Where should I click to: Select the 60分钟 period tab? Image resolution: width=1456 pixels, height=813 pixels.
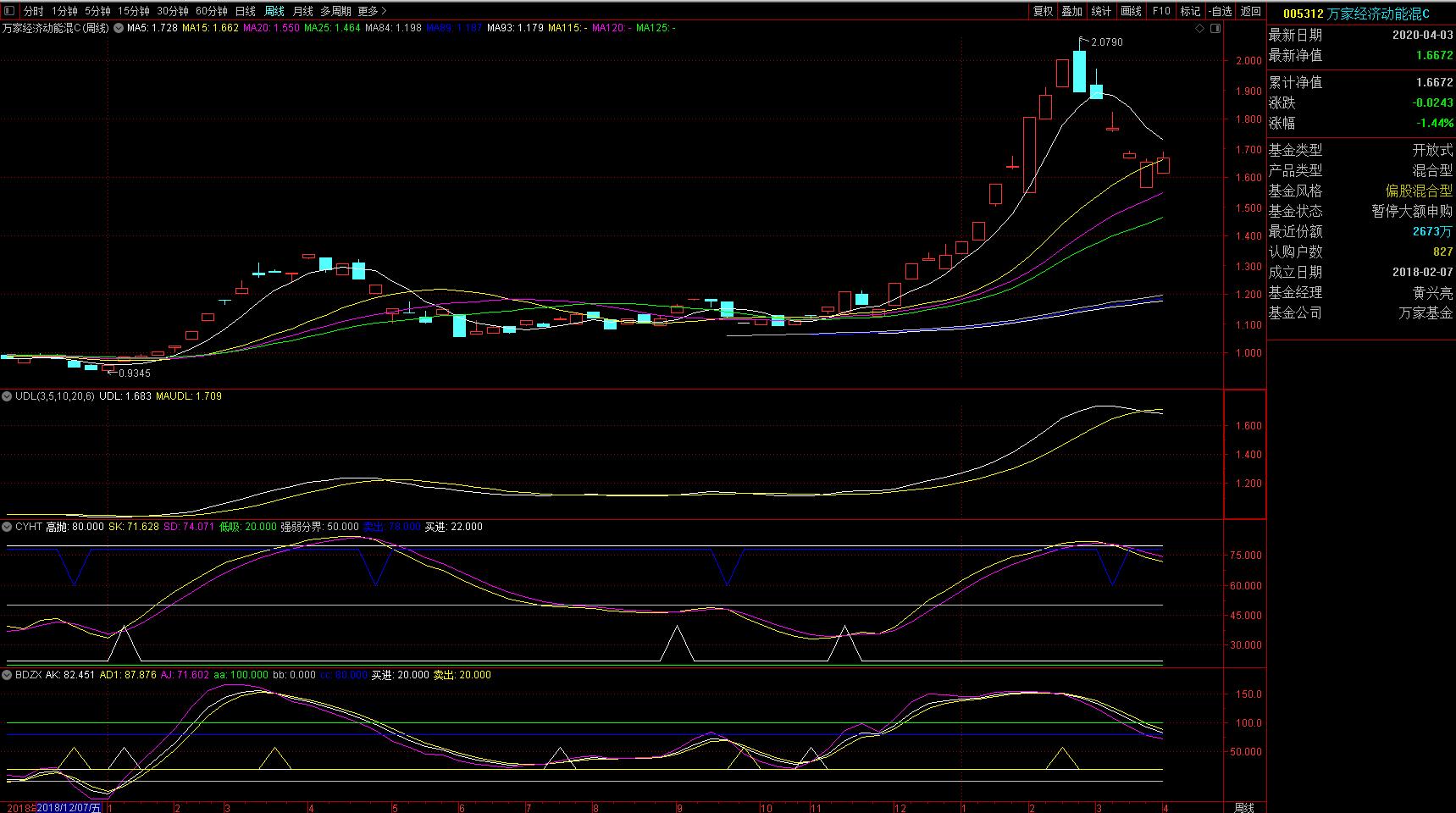(x=211, y=11)
